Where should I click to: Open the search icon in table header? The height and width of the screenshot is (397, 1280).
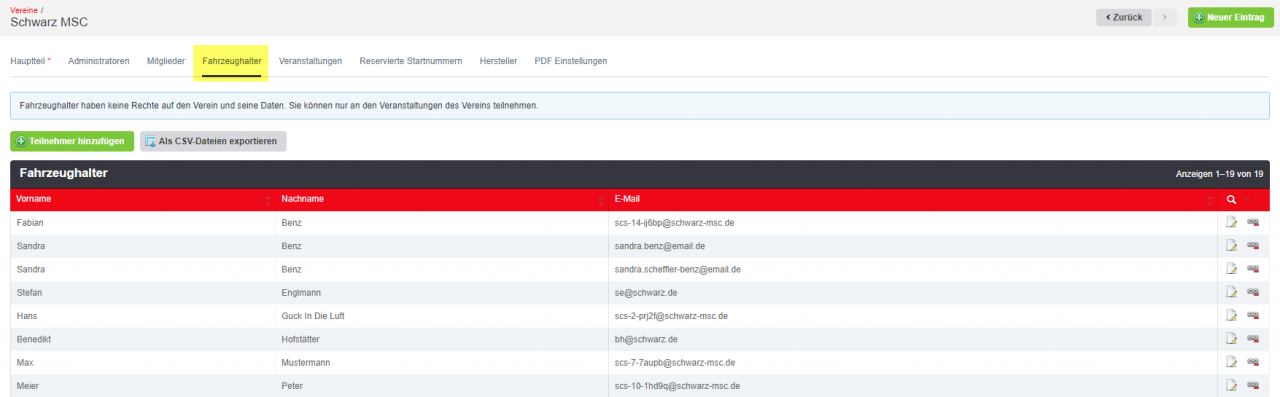pos(1231,199)
